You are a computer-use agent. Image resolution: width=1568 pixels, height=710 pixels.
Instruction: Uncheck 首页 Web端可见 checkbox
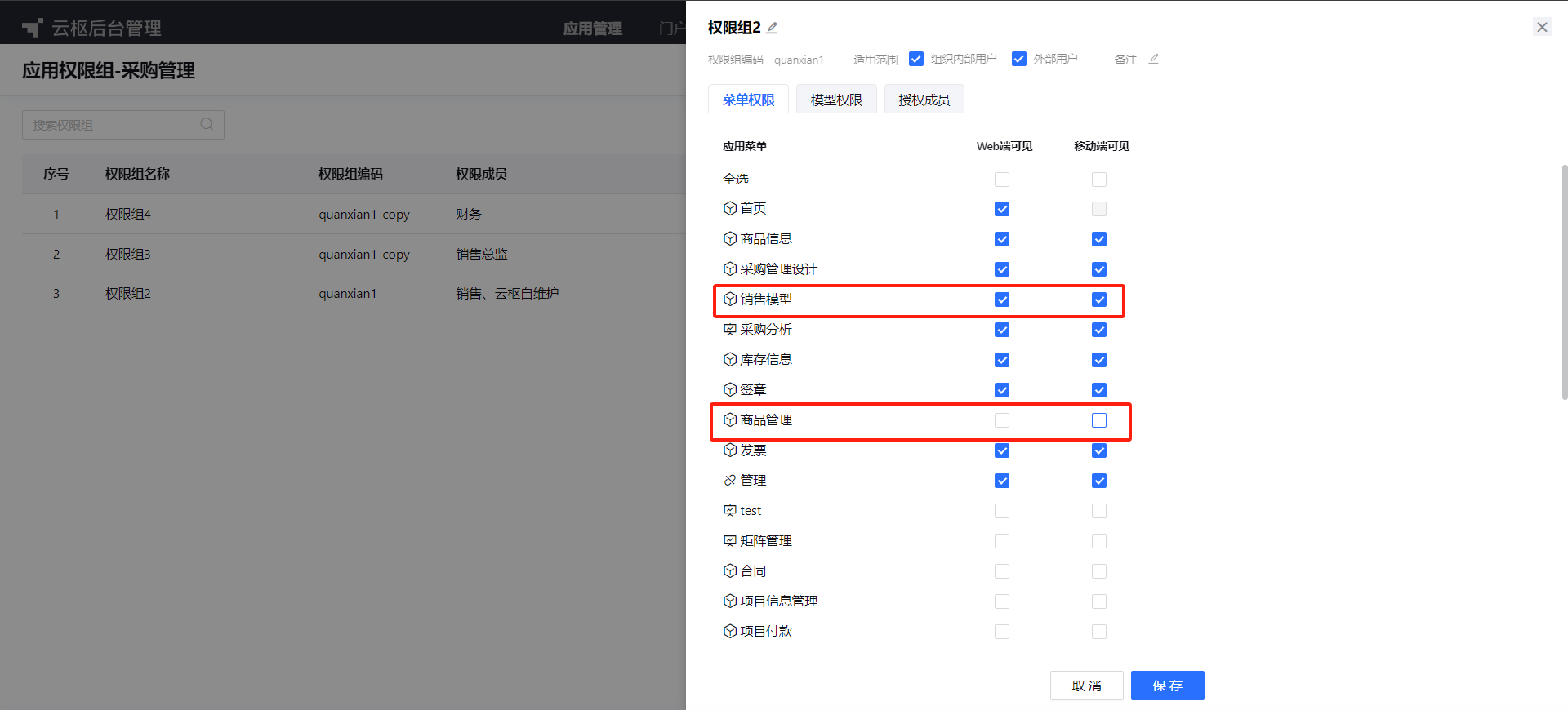(x=1002, y=209)
